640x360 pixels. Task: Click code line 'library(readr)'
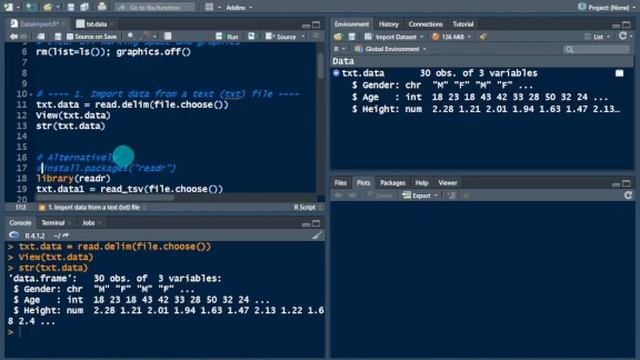tap(73, 178)
